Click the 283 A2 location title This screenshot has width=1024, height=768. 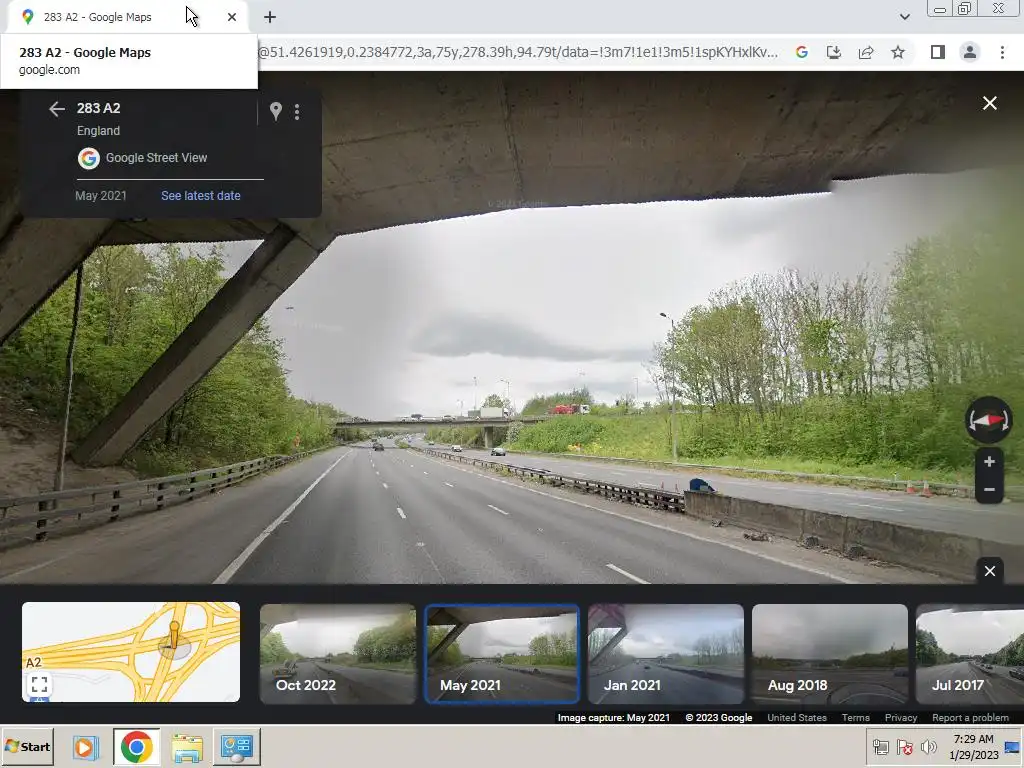99,108
